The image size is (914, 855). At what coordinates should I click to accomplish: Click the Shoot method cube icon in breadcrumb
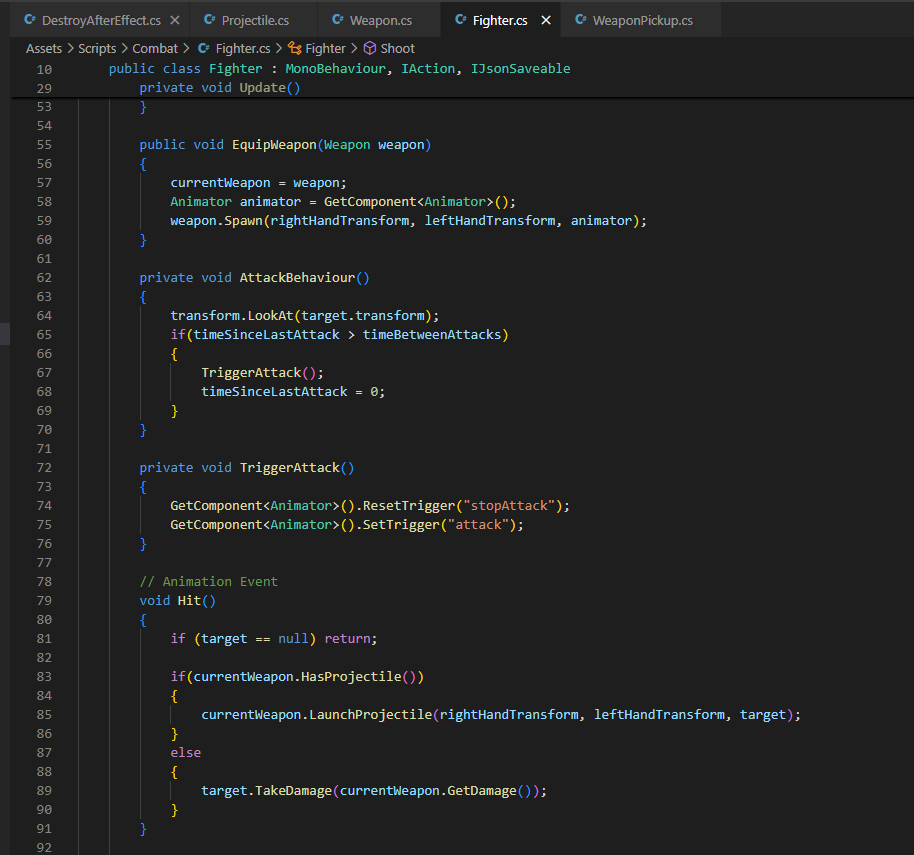tap(369, 48)
